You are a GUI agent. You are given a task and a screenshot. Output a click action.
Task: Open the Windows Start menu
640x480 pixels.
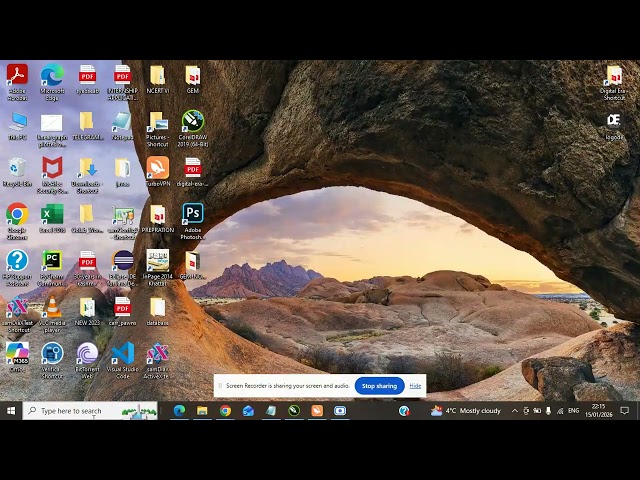point(11,411)
